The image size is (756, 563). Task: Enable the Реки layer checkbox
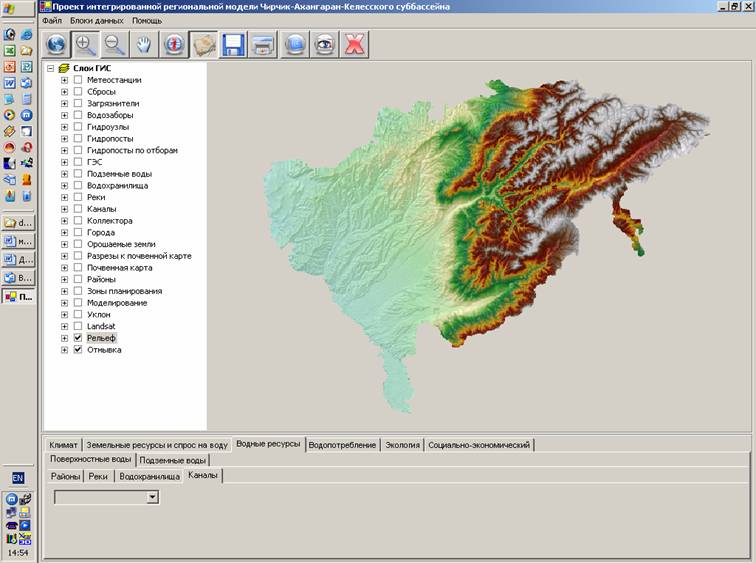78,197
